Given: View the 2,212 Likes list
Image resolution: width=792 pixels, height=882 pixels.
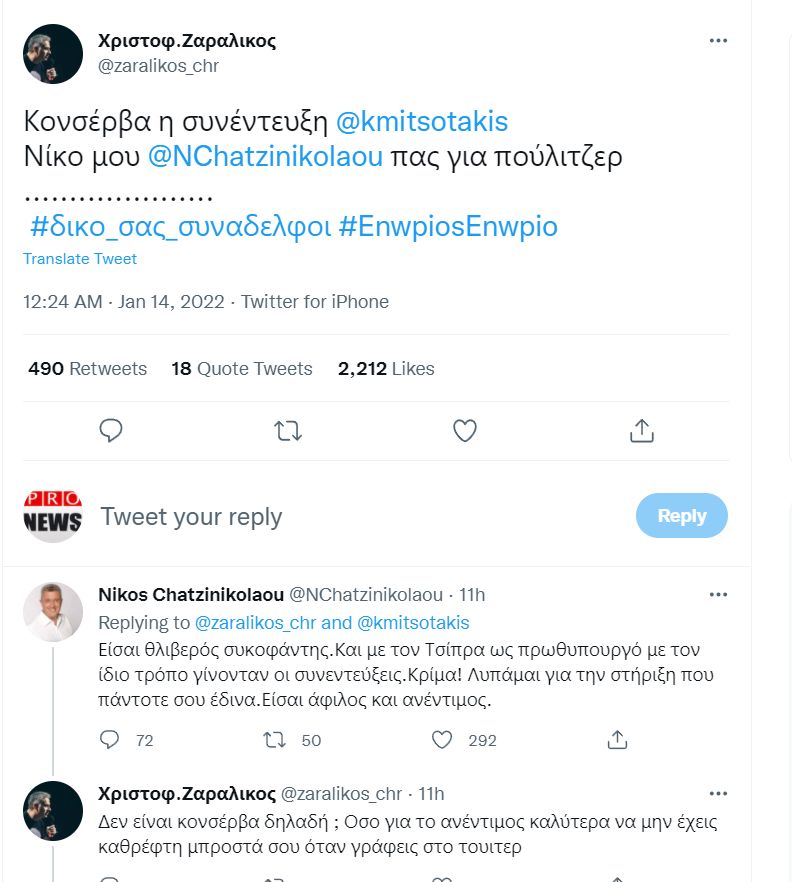Looking at the screenshot, I should pos(386,369).
